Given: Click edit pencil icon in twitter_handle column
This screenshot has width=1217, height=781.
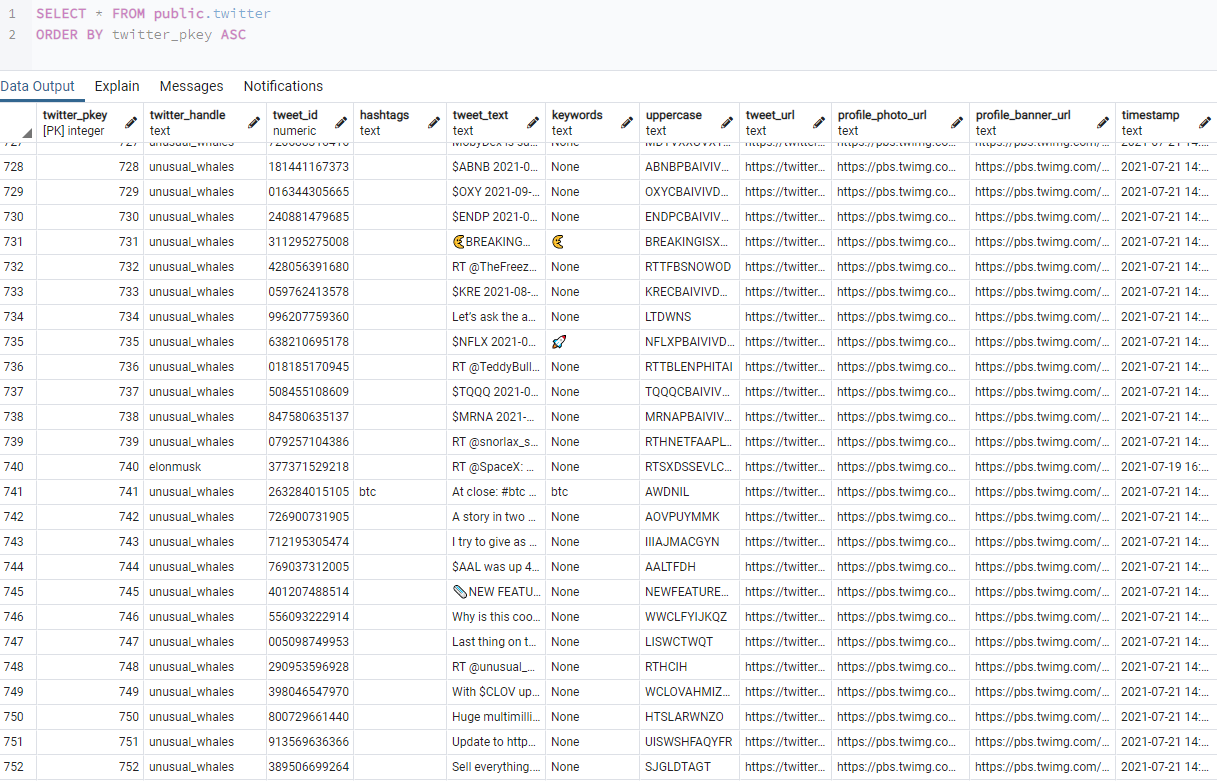Looking at the screenshot, I should pyautogui.click(x=254, y=123).
